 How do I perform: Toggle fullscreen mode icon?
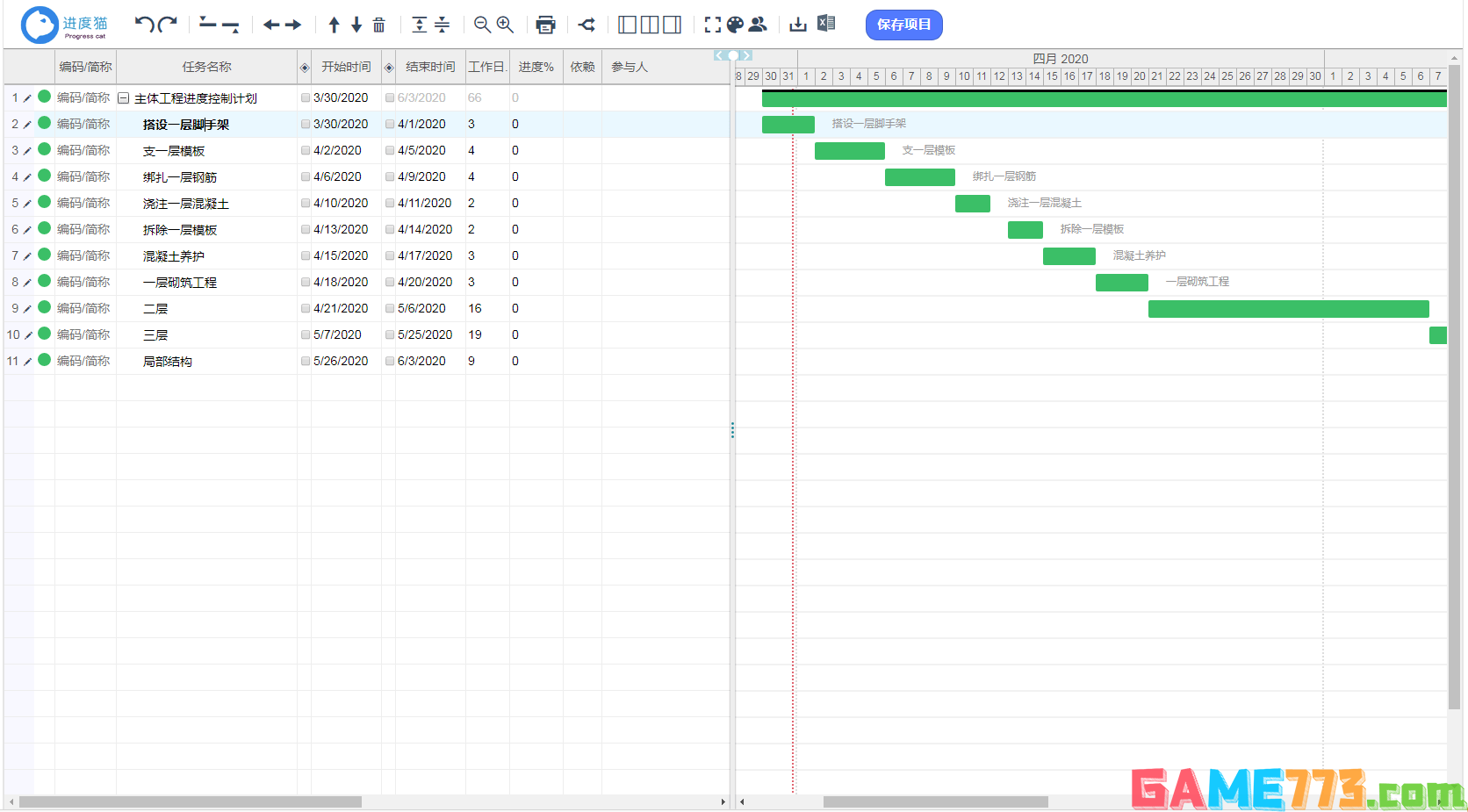[713, 25]
